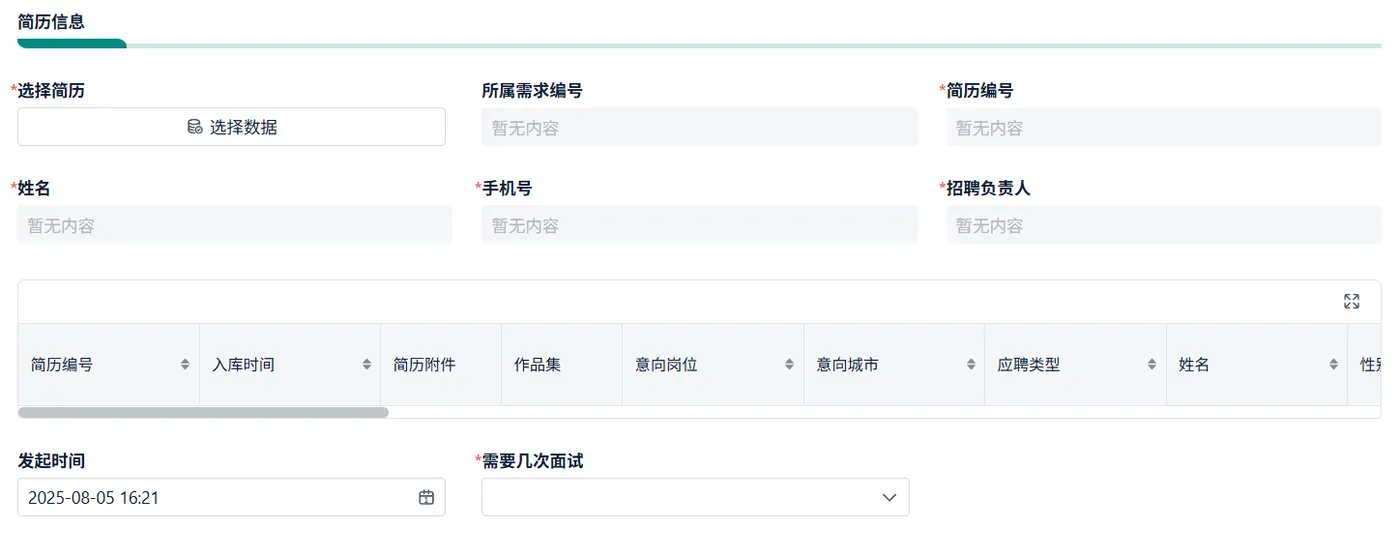Select the 简历信息 tab
The image size is (1400, 557).
[x=51, y=22]
